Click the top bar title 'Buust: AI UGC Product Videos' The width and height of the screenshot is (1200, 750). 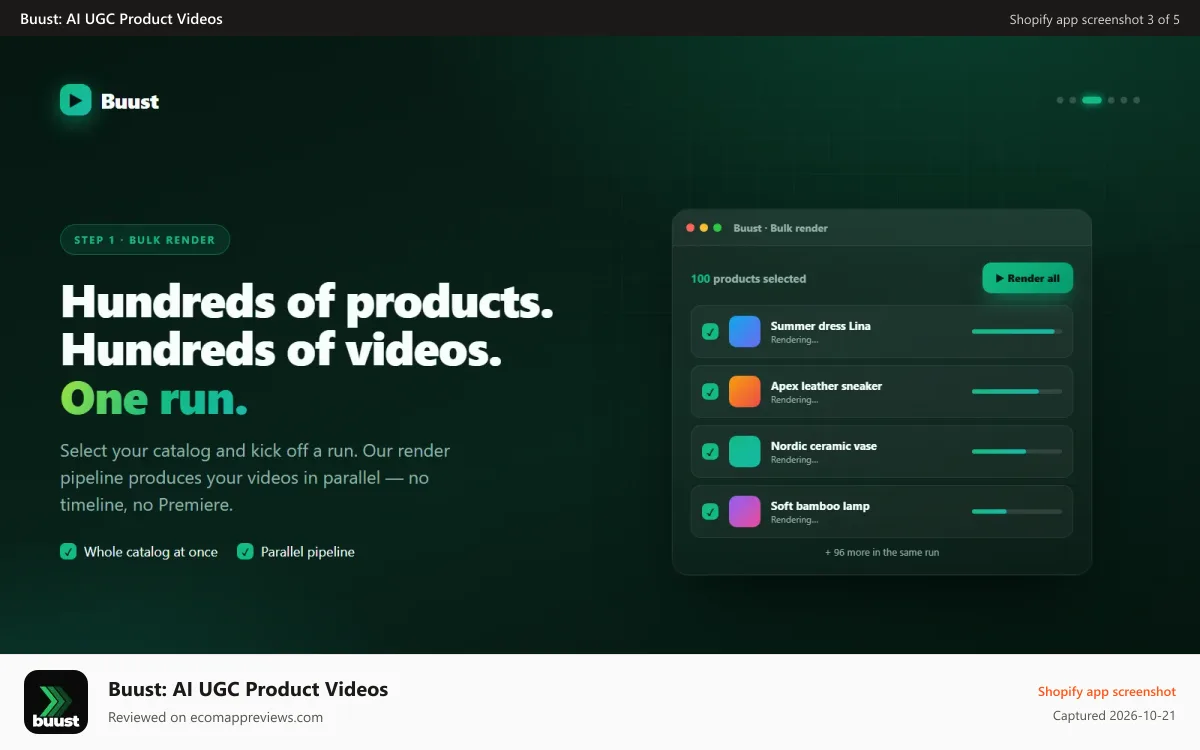(121, 19)
